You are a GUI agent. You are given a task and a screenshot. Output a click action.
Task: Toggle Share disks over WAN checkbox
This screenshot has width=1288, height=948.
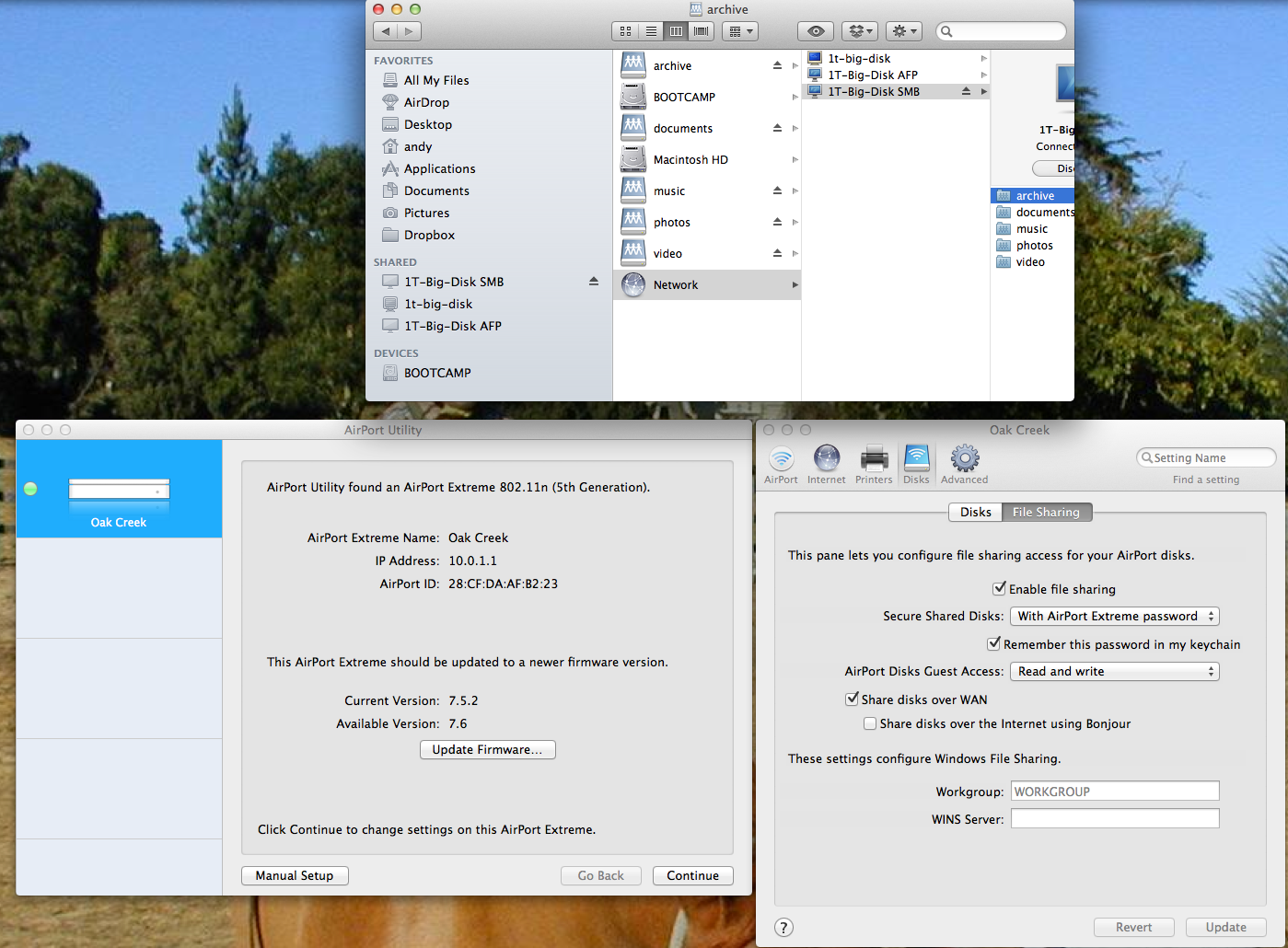[852, 699]
